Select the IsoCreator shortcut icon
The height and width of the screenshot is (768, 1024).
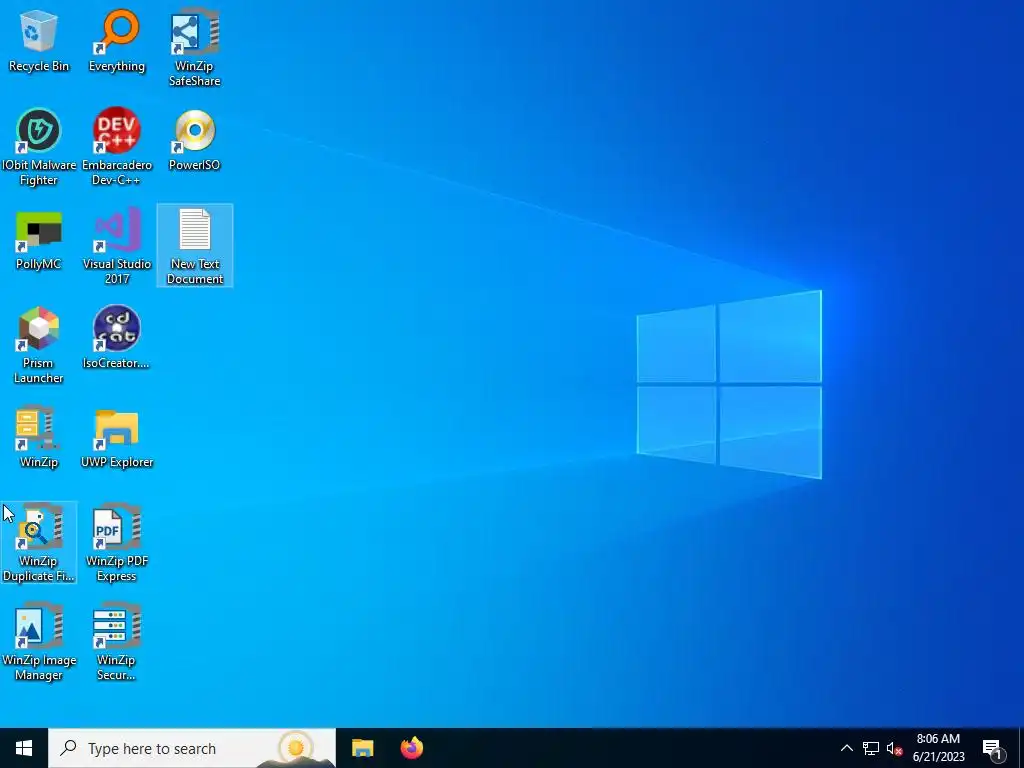pos(117,338)
